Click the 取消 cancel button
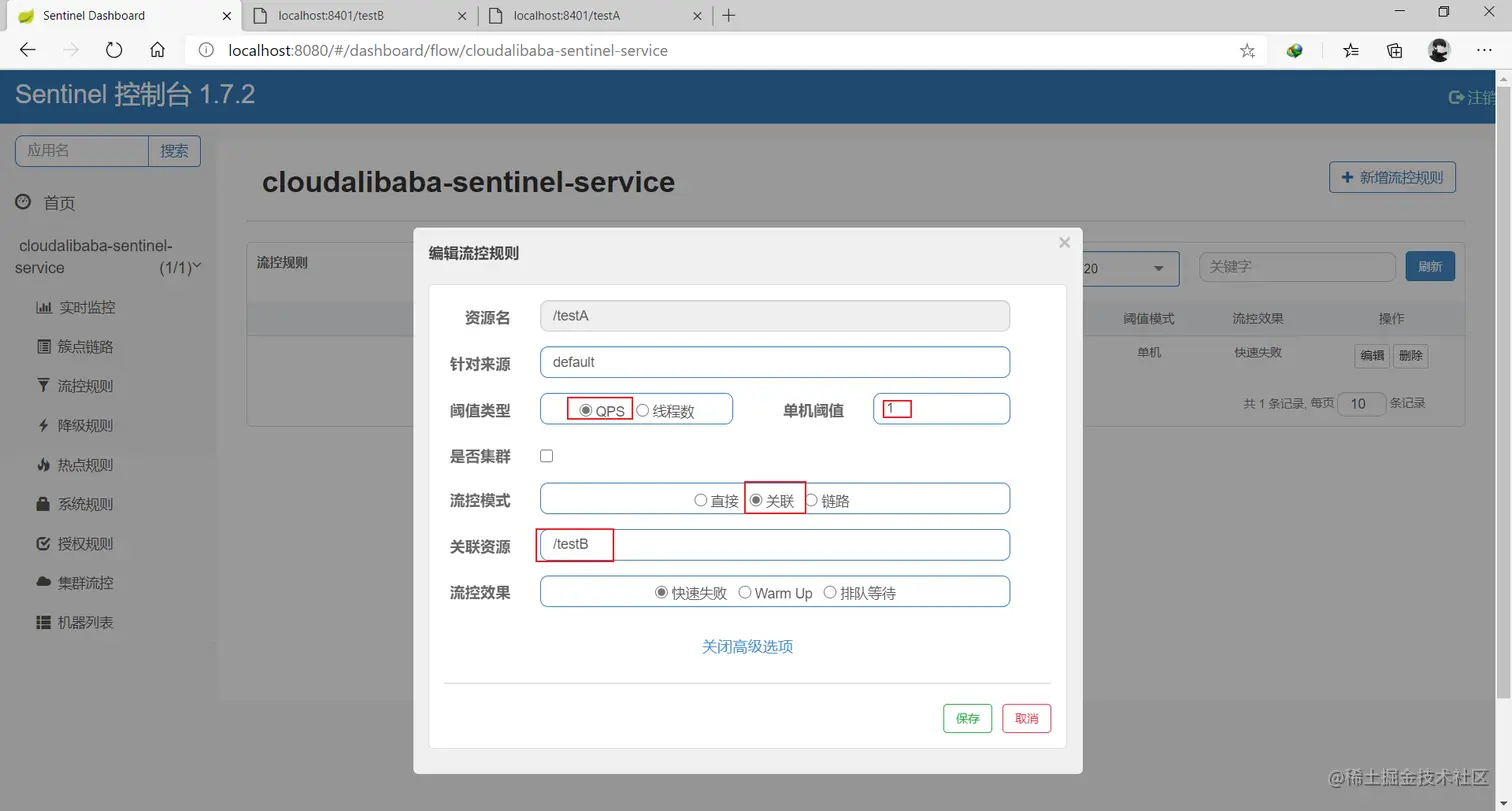1512x811 pixels. click(1027, 718)
